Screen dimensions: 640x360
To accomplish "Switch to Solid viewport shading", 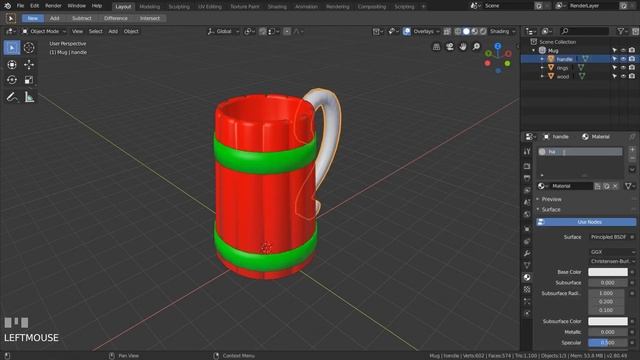I will point(466,31).
